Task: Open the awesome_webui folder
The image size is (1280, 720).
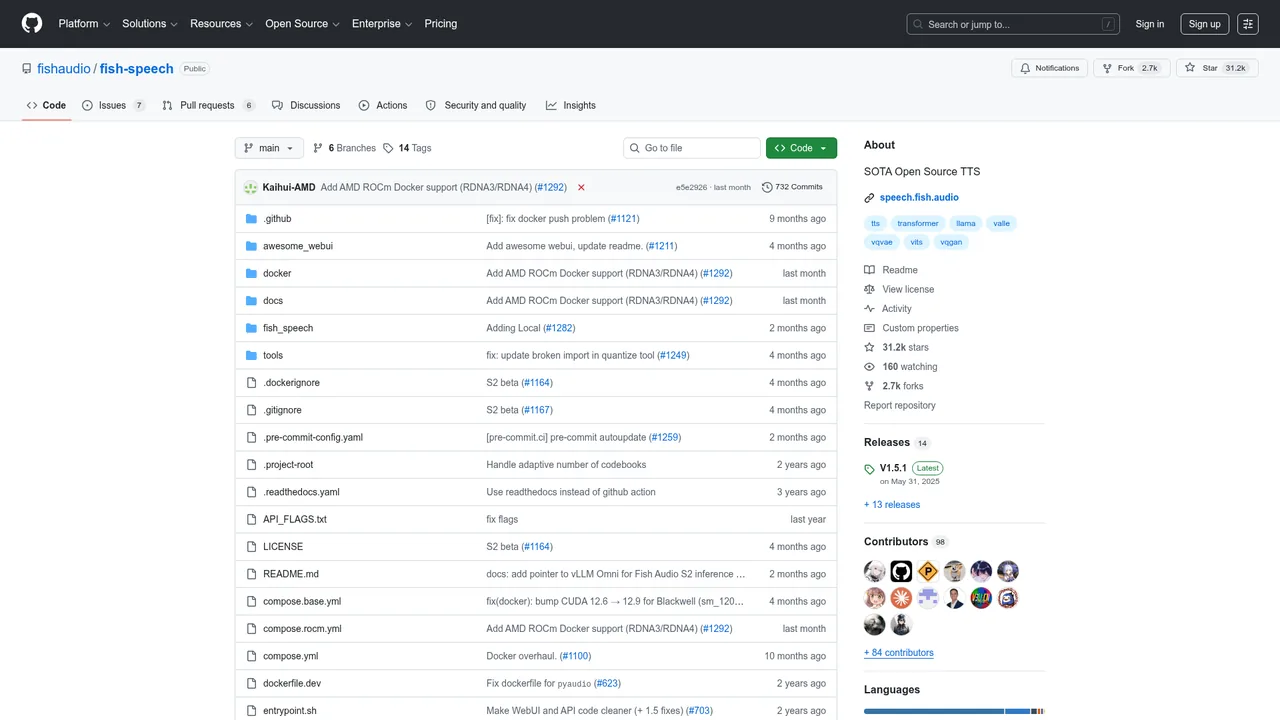Action: tap(298, 246)
